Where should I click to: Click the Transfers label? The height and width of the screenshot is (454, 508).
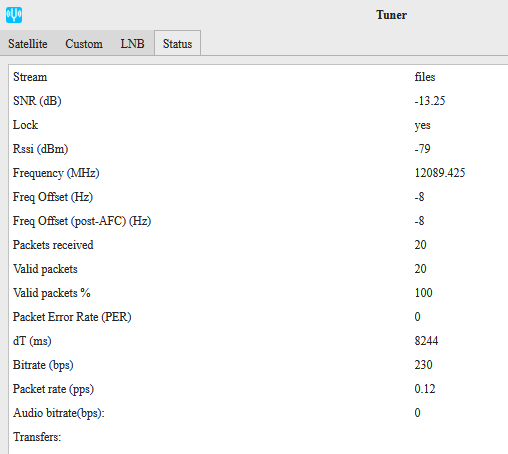[37, 437]
